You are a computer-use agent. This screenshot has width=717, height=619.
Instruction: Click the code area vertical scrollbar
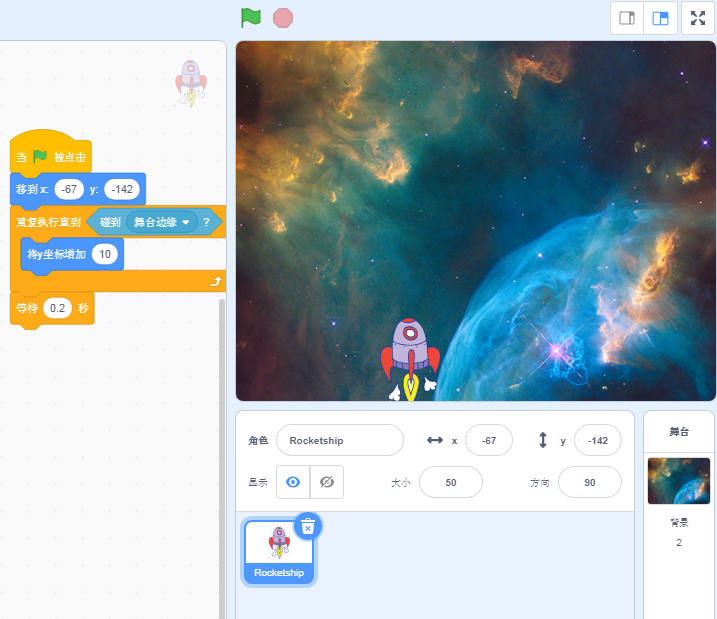click(x=222, y=457)
